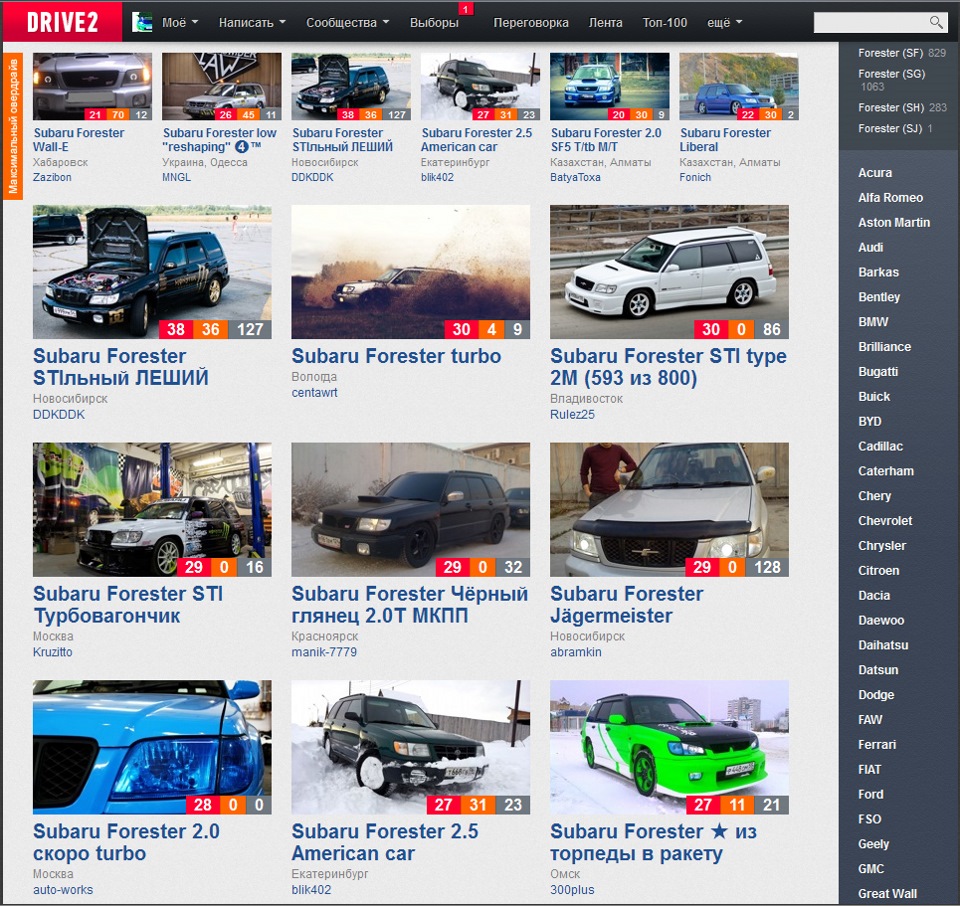
Task: Select Forester (SJ) generation filter
Action: coord(890,128)
